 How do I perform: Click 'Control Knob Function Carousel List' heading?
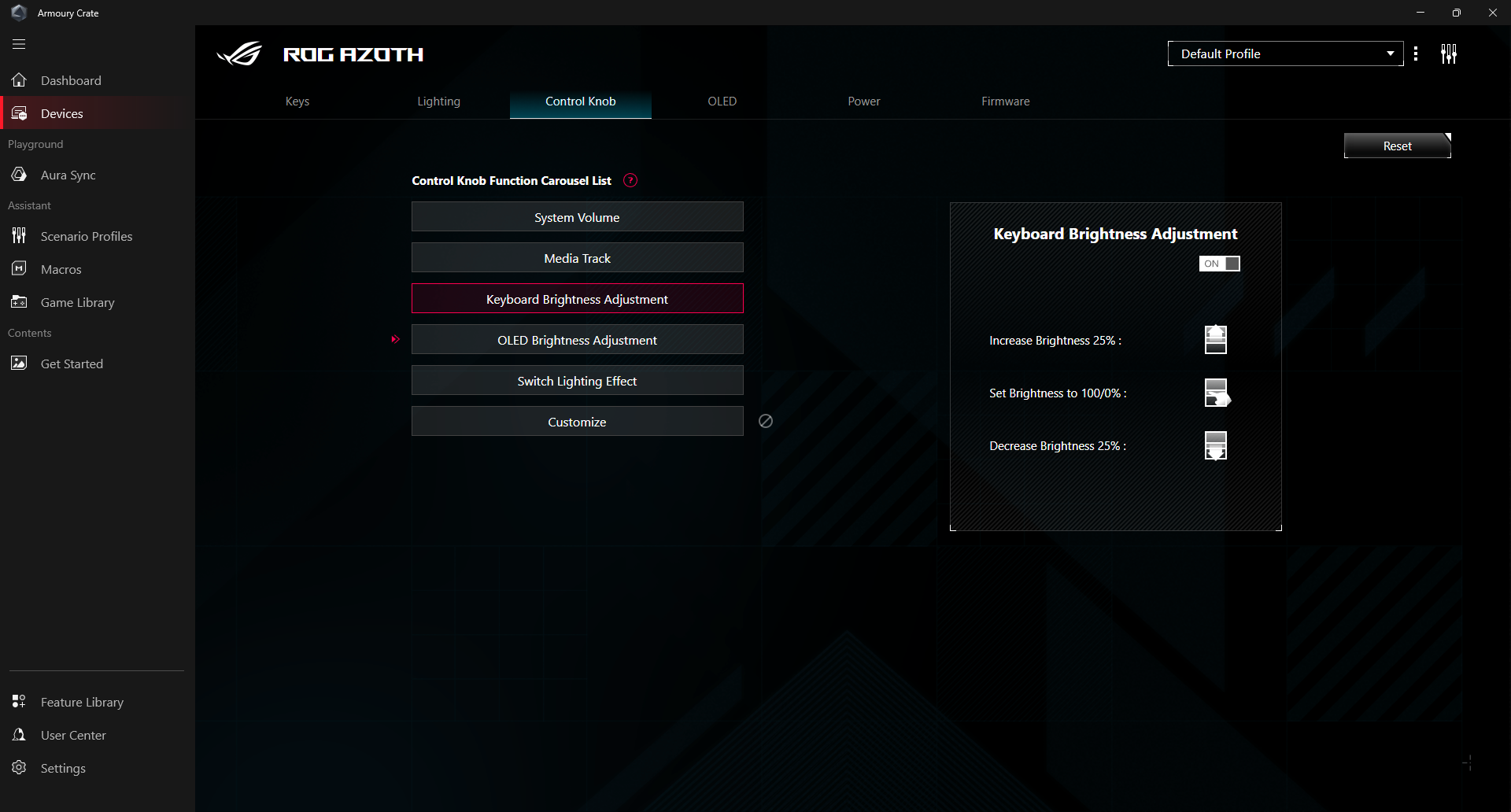[512, 181]
